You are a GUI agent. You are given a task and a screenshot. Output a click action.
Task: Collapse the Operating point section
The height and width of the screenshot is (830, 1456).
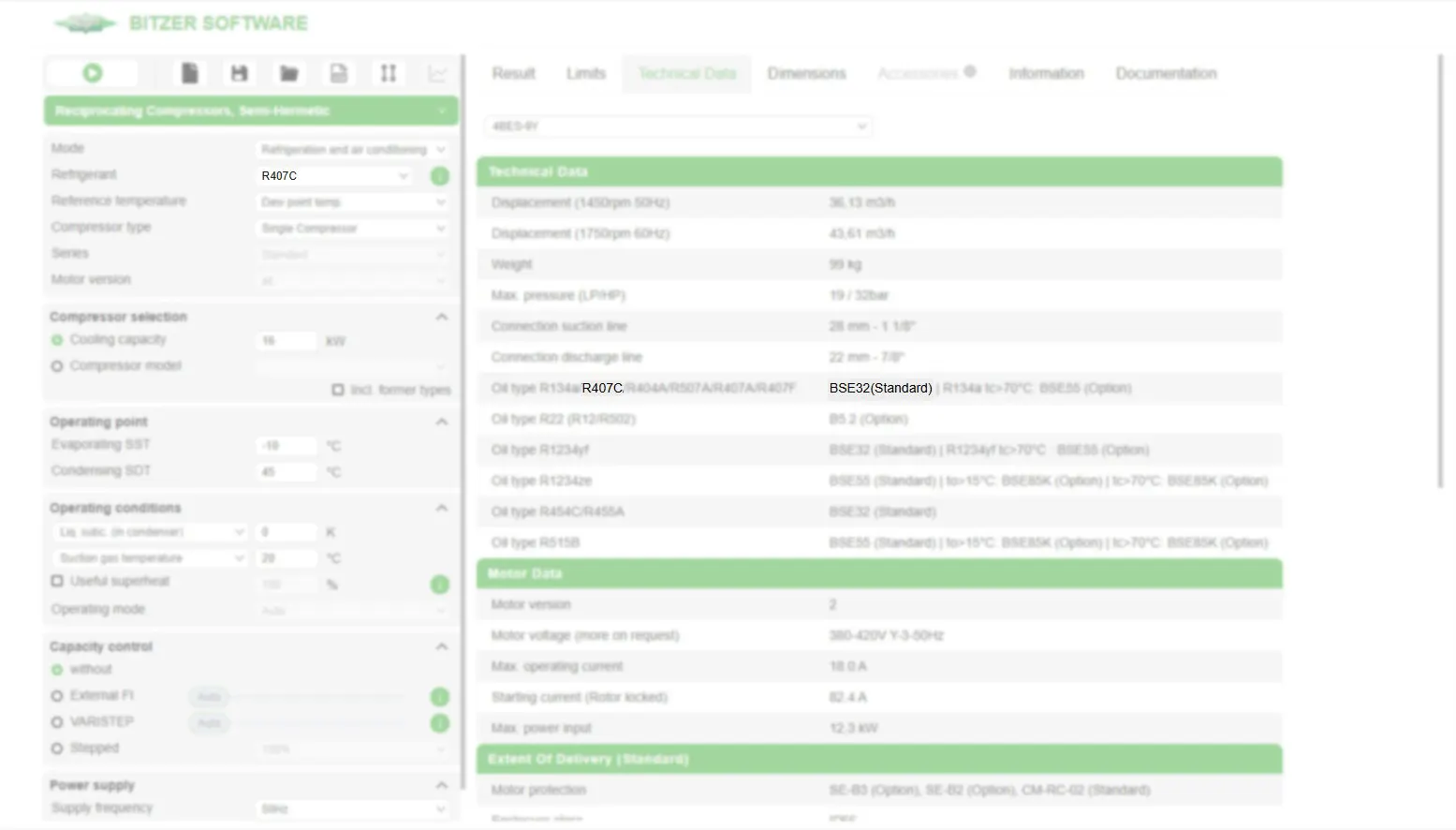441,422
